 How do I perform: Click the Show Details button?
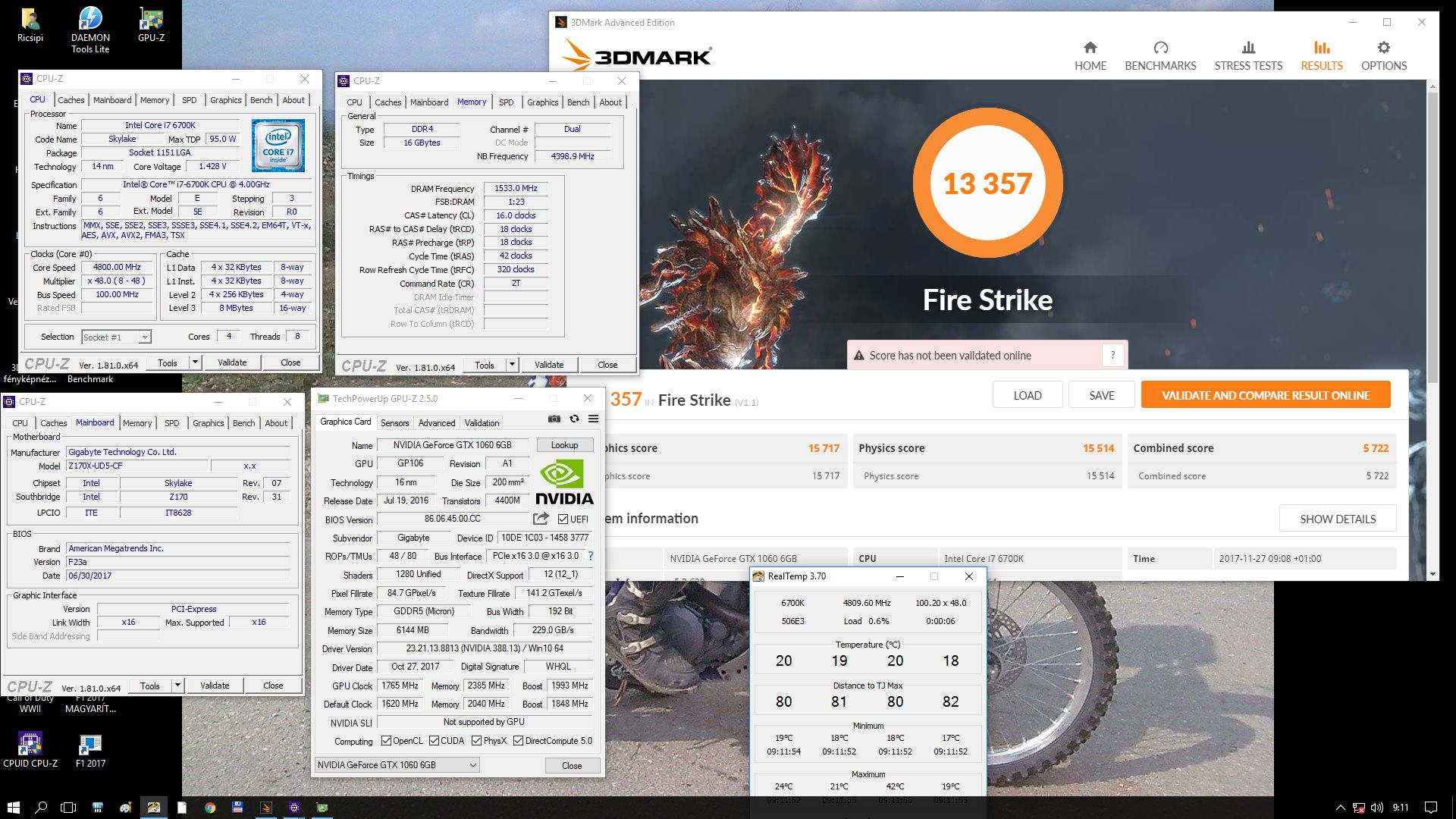coord(1337,519)
